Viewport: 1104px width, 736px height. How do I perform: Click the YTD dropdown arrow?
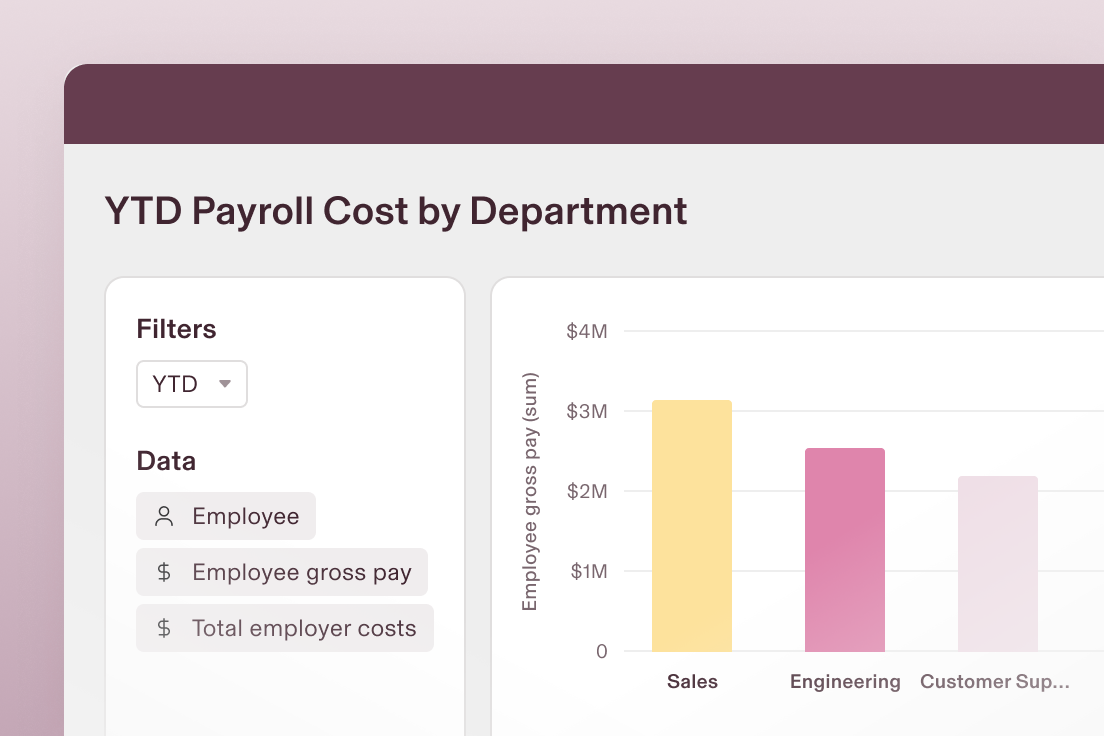coord(225,384)
